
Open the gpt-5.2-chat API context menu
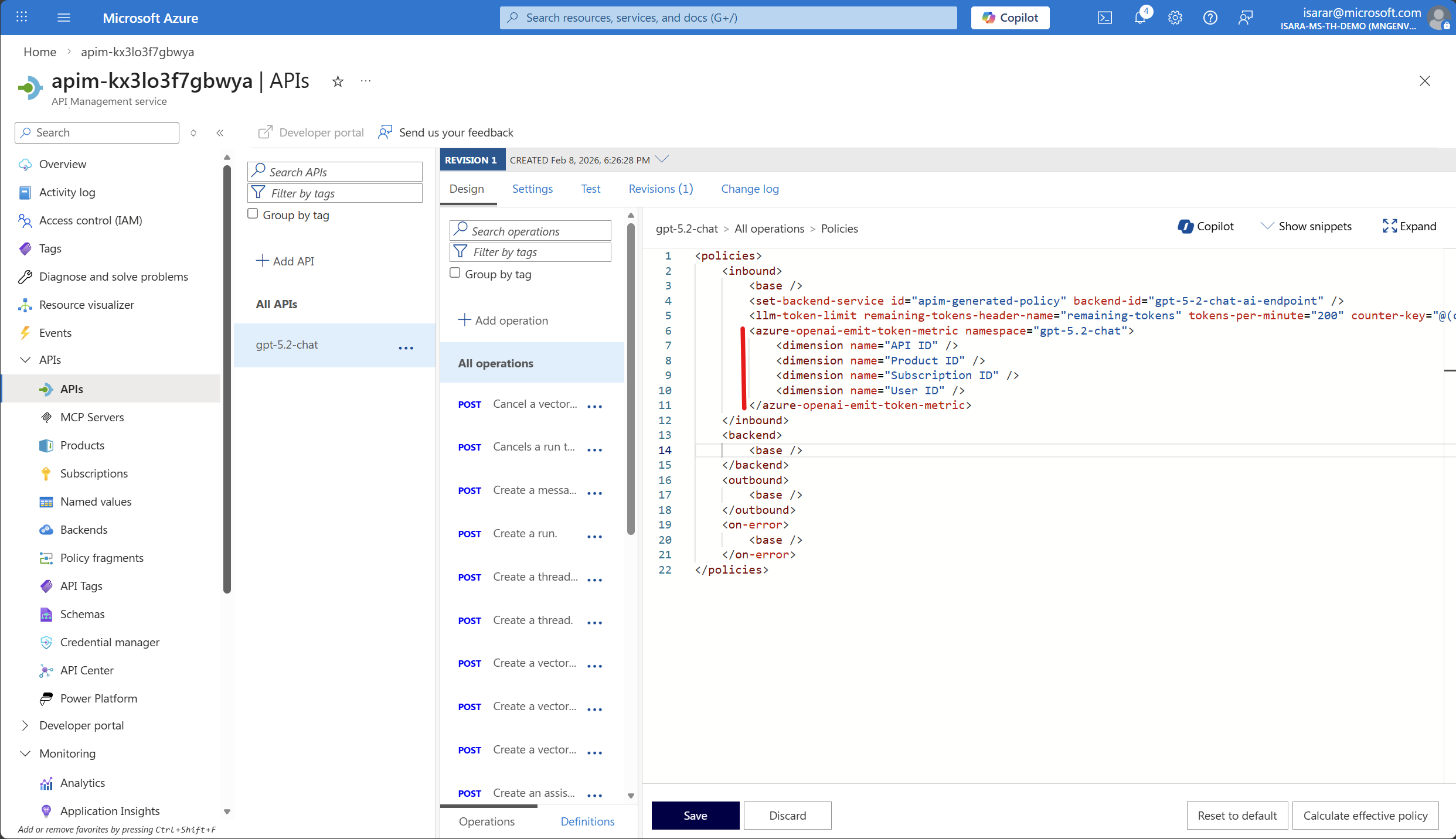pos(406,347)
